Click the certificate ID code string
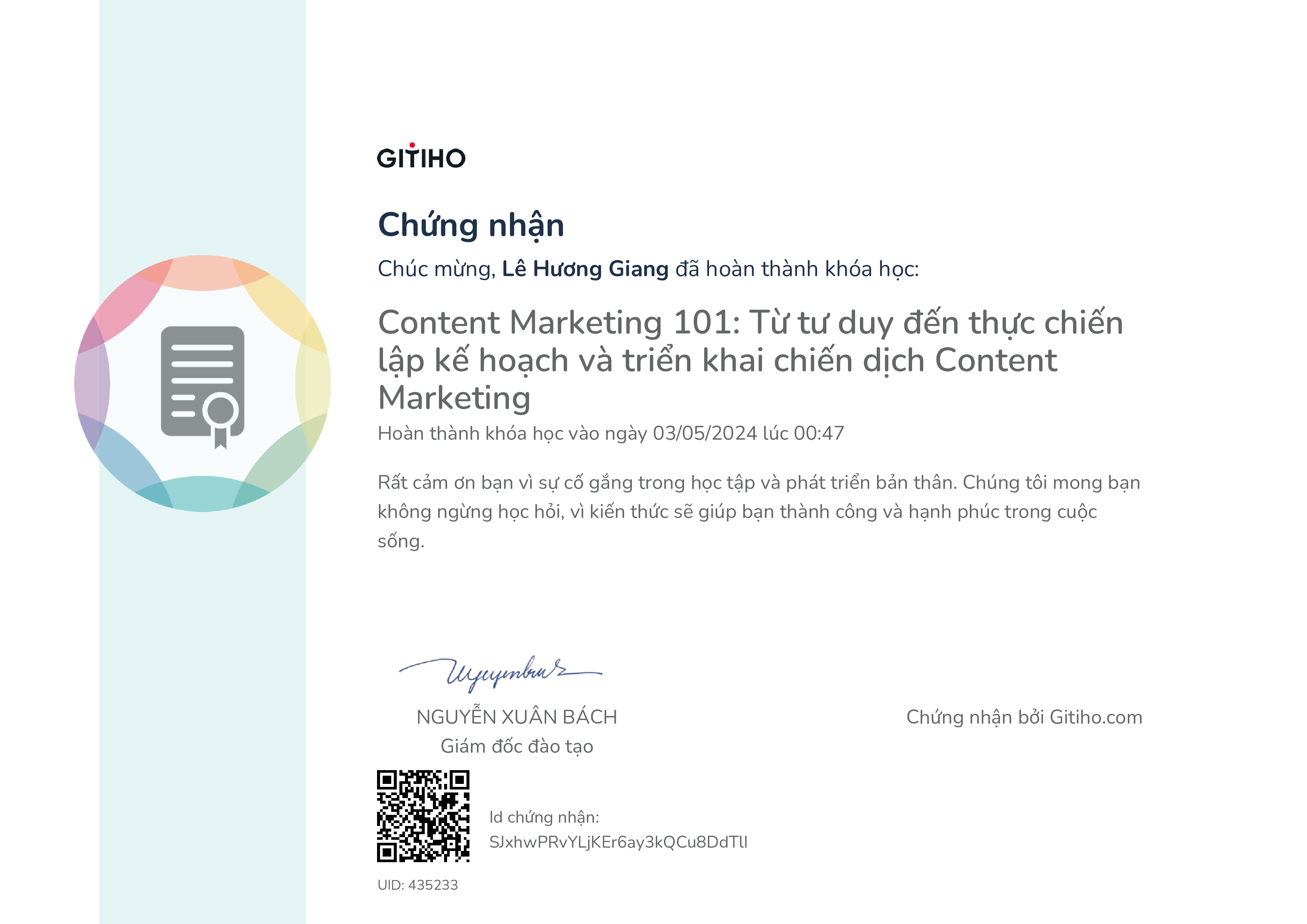1307x924 pixels. 618,842
